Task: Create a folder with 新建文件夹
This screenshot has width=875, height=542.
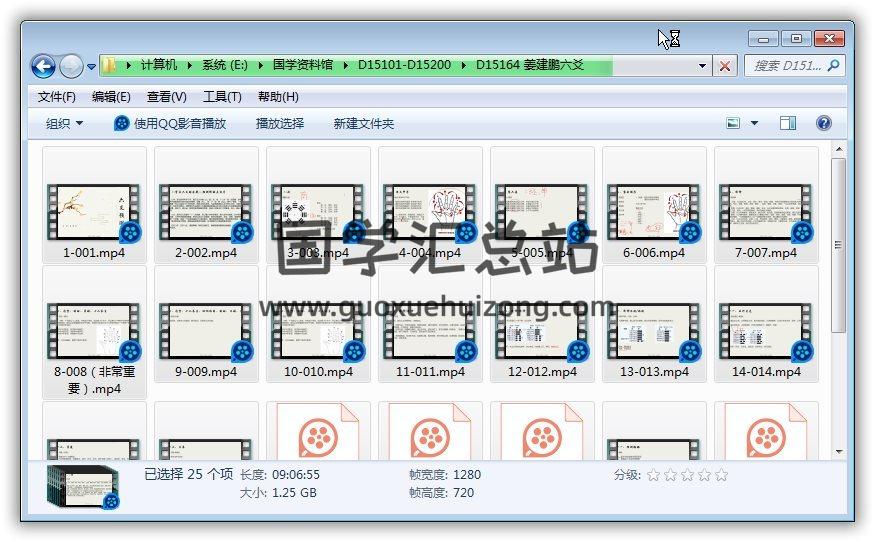Action: click(x=363, y=123)
